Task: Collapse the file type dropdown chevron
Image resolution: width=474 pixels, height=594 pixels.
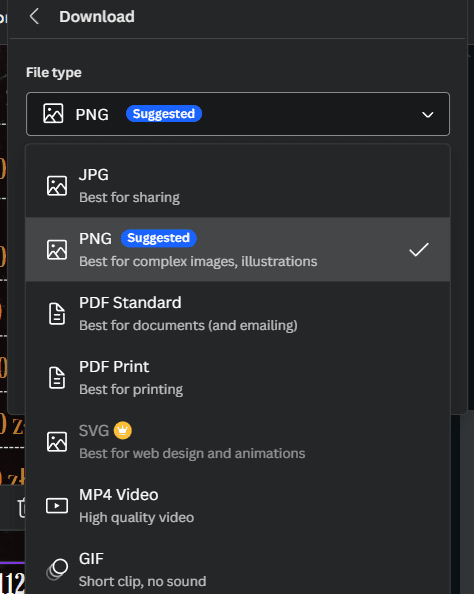Action: [428, 114]
